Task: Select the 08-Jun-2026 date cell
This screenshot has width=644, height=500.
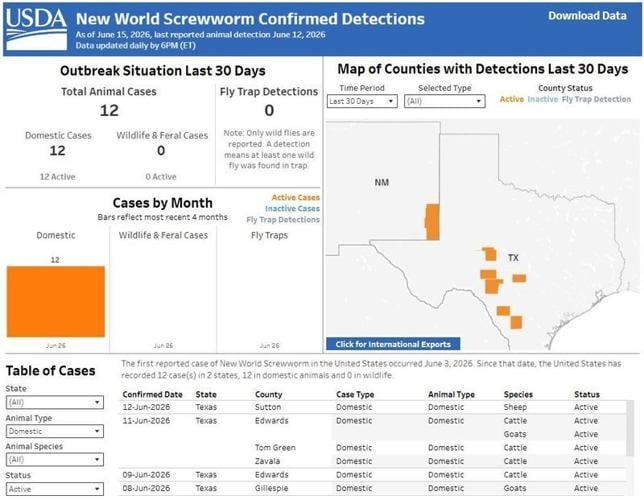Action: (x=146, y=488)
